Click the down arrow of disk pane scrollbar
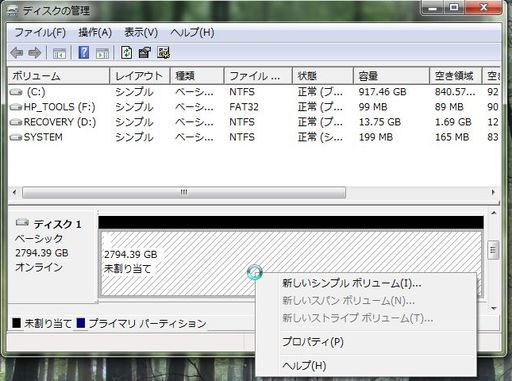 click(494, 308)
